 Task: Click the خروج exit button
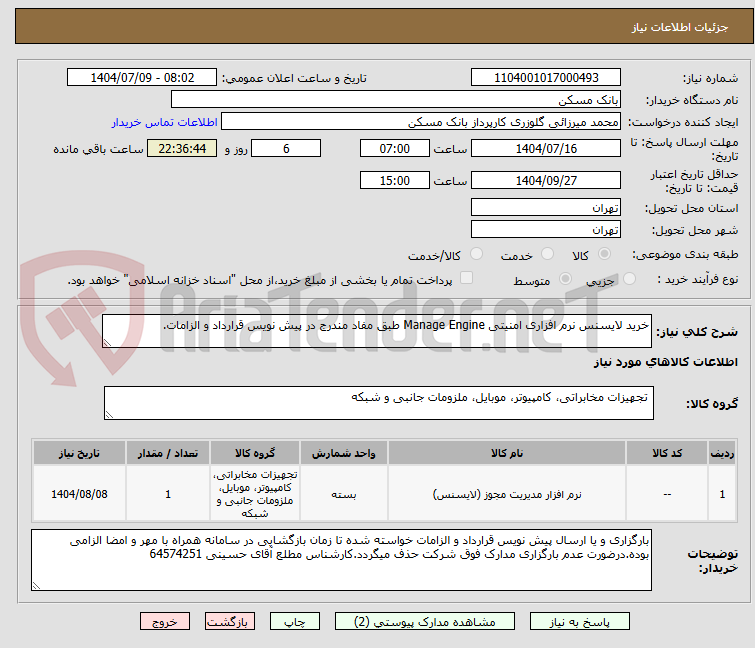(165, 622)
